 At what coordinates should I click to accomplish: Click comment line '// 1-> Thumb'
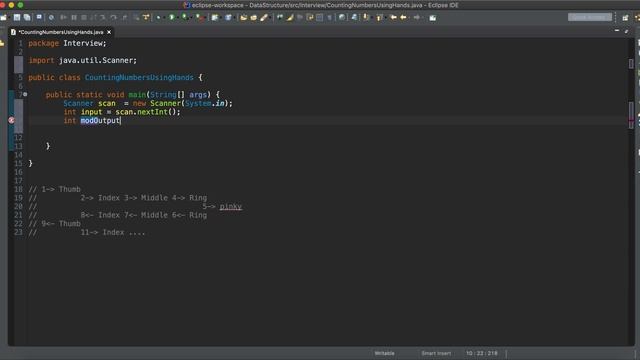click(54, 189)
